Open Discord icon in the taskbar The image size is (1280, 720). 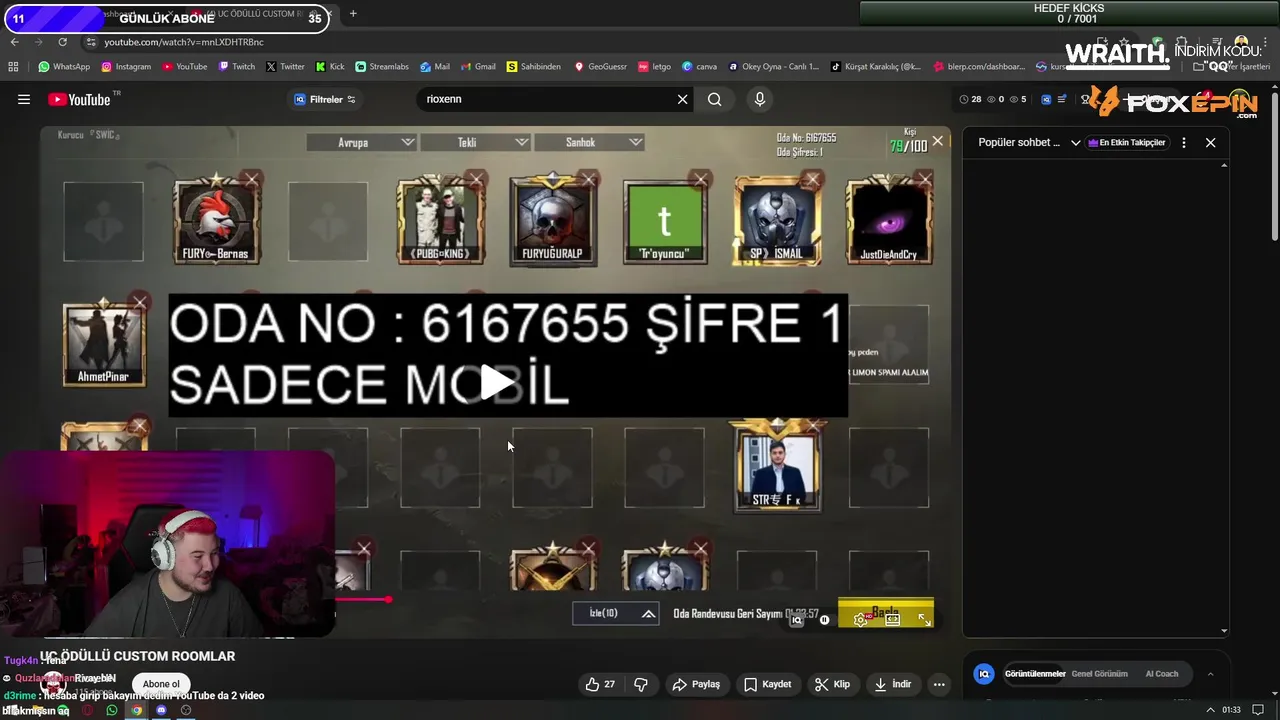click(161, 710)
